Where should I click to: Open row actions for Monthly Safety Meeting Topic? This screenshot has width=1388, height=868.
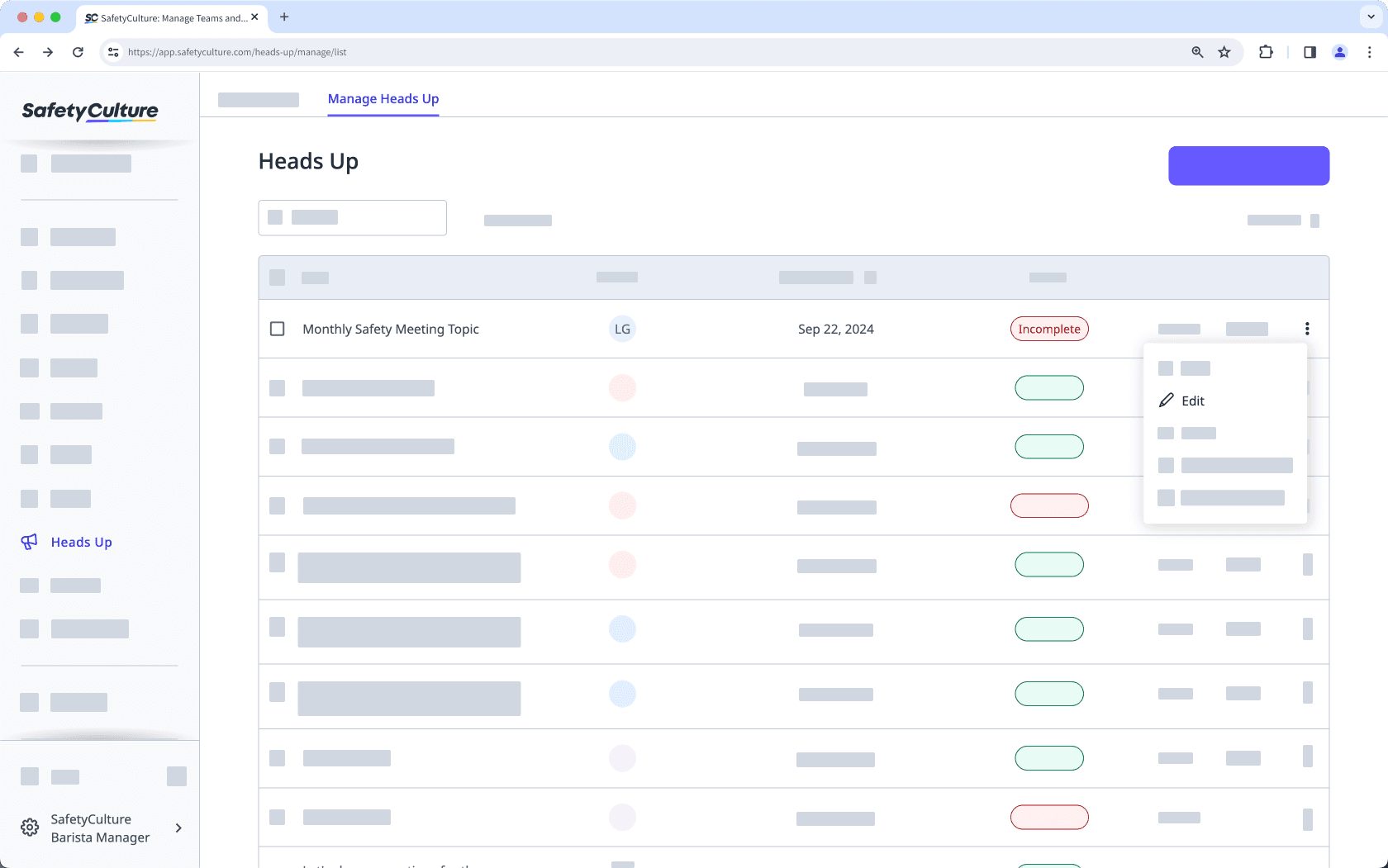point(1307,329)
